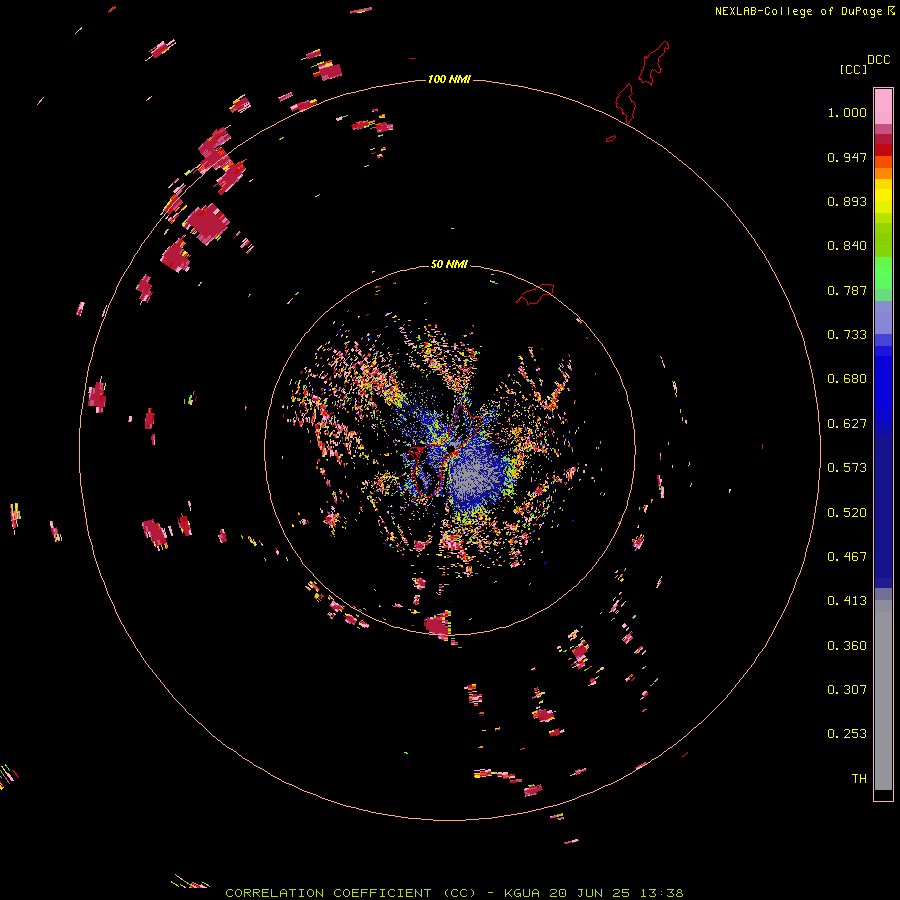This screenshot has height=900, width=900.
Task: Click the [CC] legend unit label
Action: click(x=853, y=69)
